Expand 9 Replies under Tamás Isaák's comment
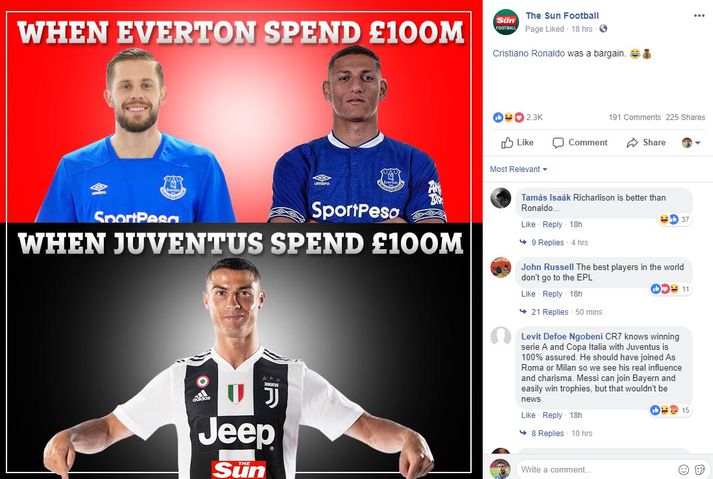The height and width of the screenshot is (479, 713). 547,242
